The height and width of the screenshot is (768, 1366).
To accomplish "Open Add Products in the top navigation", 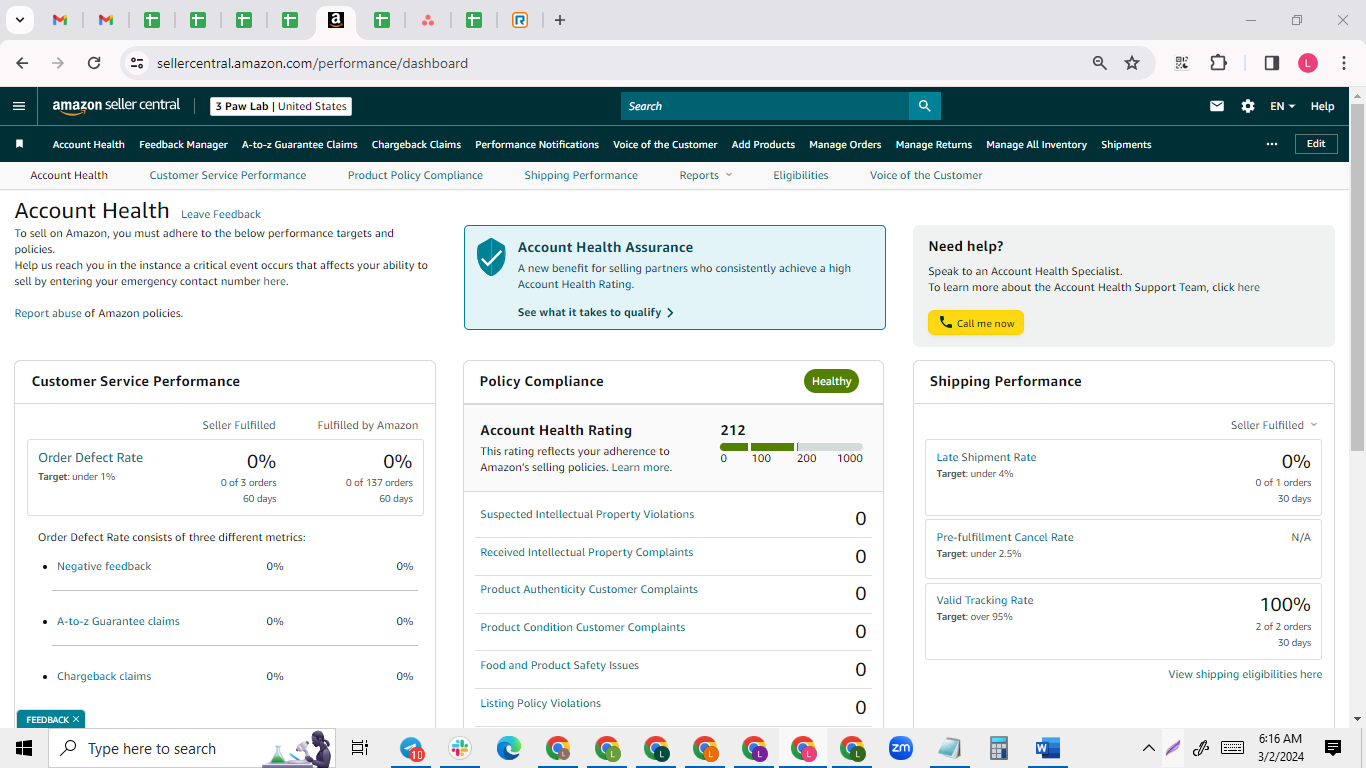I will tap(763, 144).
